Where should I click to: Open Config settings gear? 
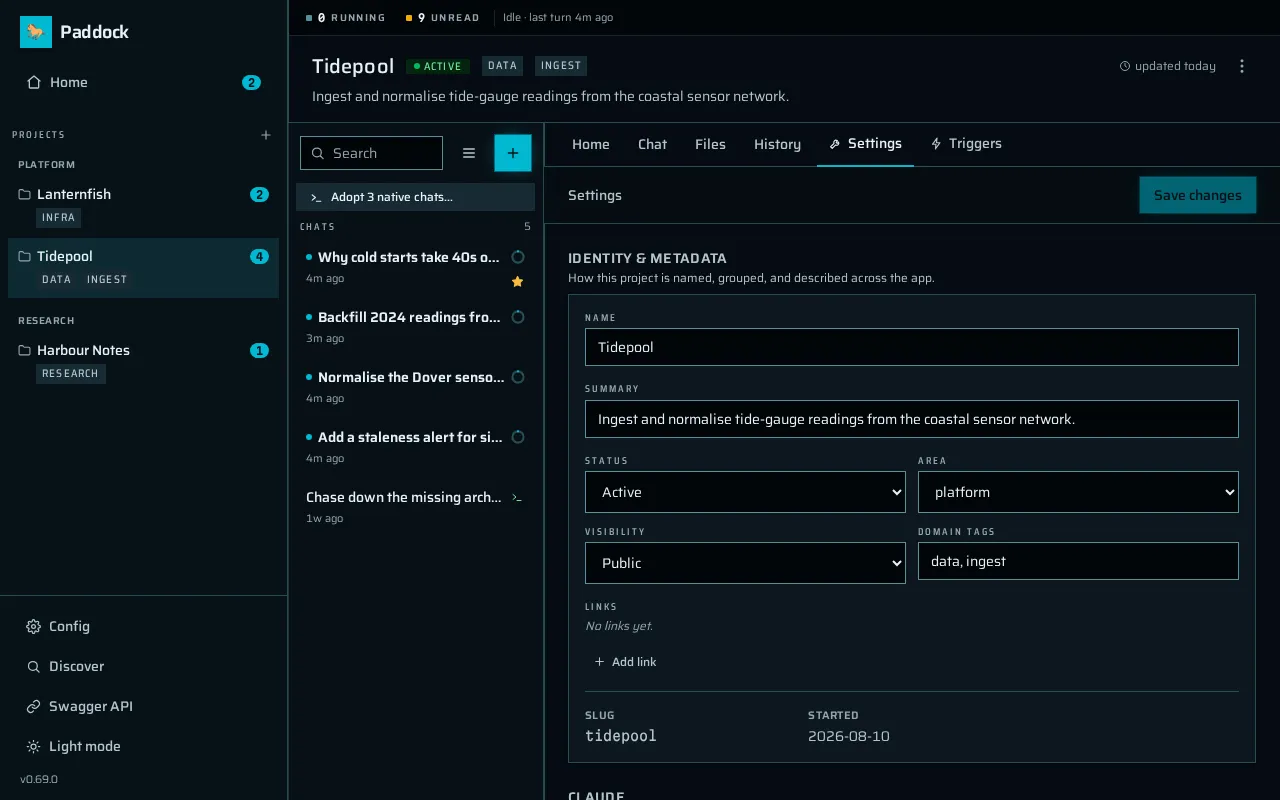pyautogui.click(x=143, y=626)
